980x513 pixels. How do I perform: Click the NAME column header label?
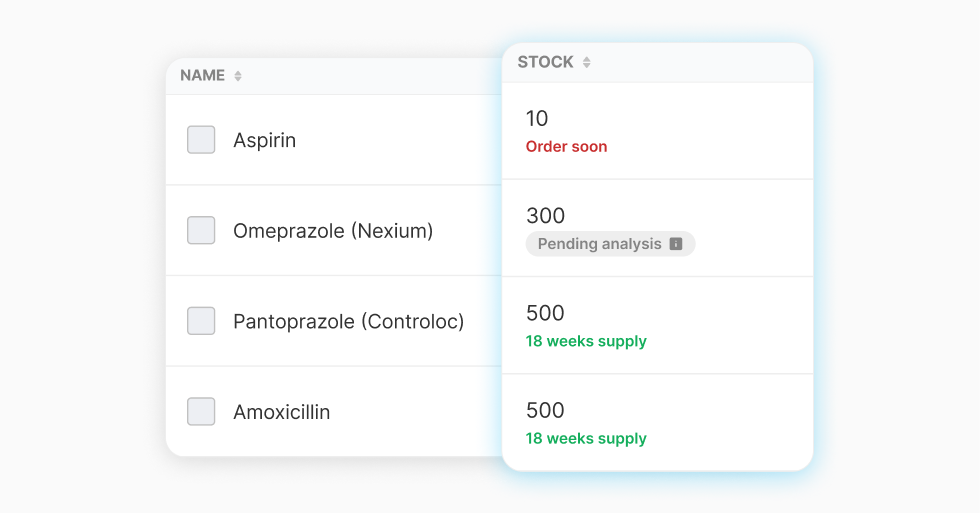202,76
